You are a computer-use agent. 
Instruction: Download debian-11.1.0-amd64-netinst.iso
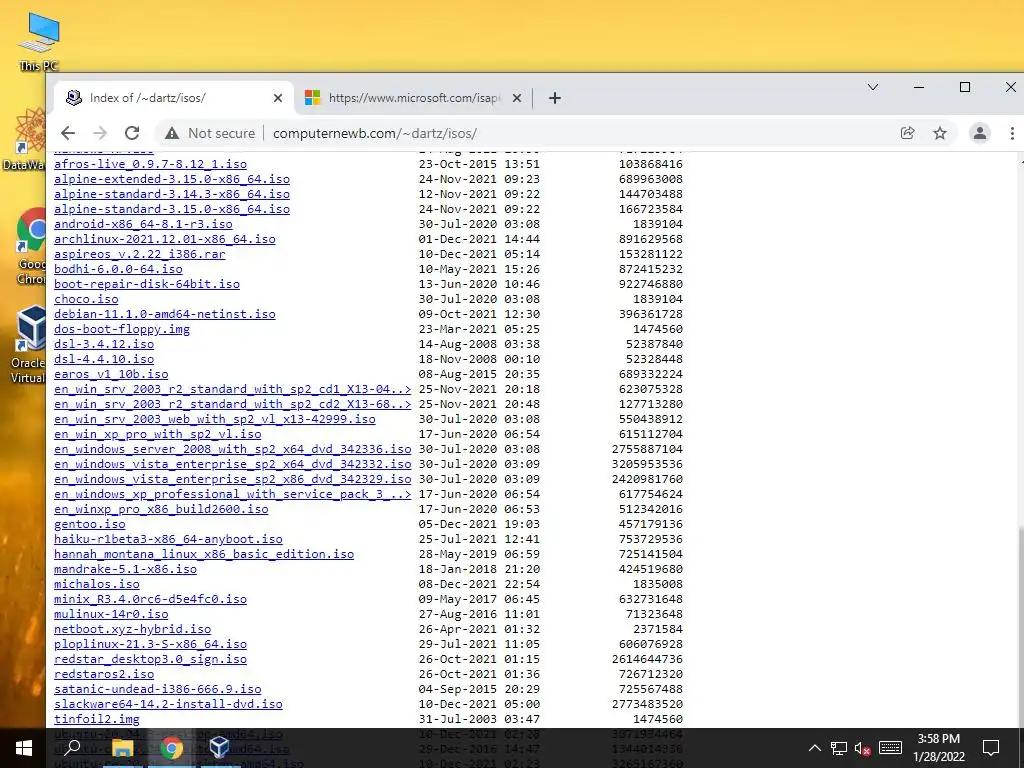[x=165, y=314]
